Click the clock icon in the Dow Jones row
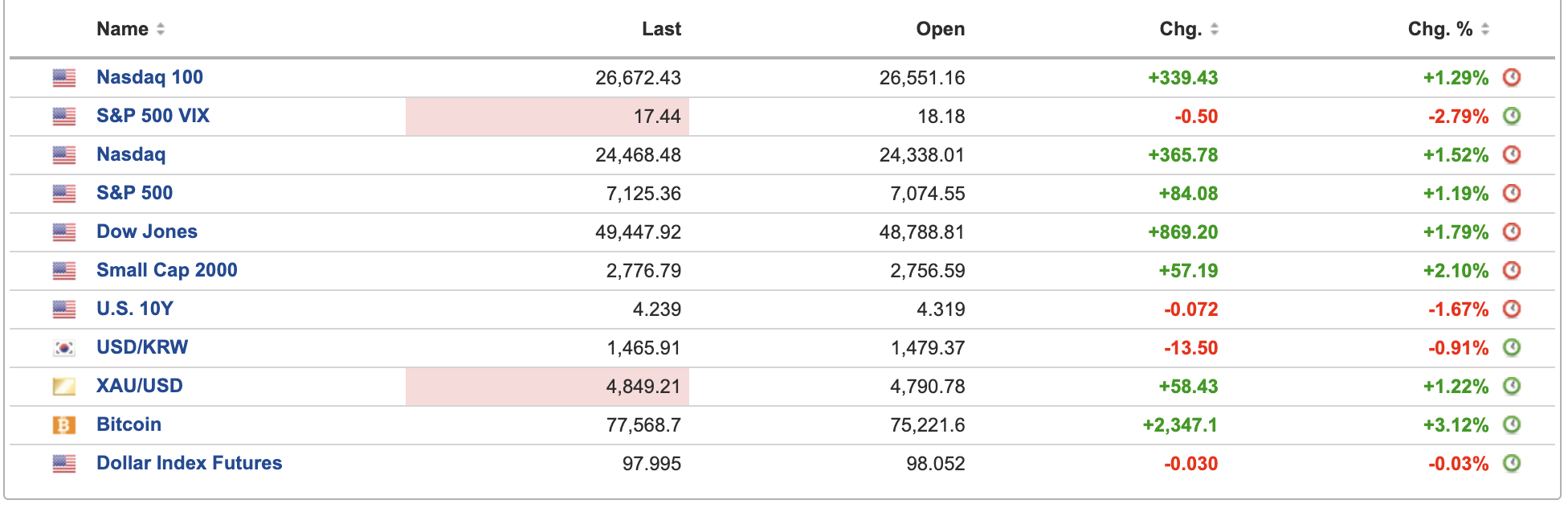1568x508 pixels. pyautogui.click(x=1512, y=232)
